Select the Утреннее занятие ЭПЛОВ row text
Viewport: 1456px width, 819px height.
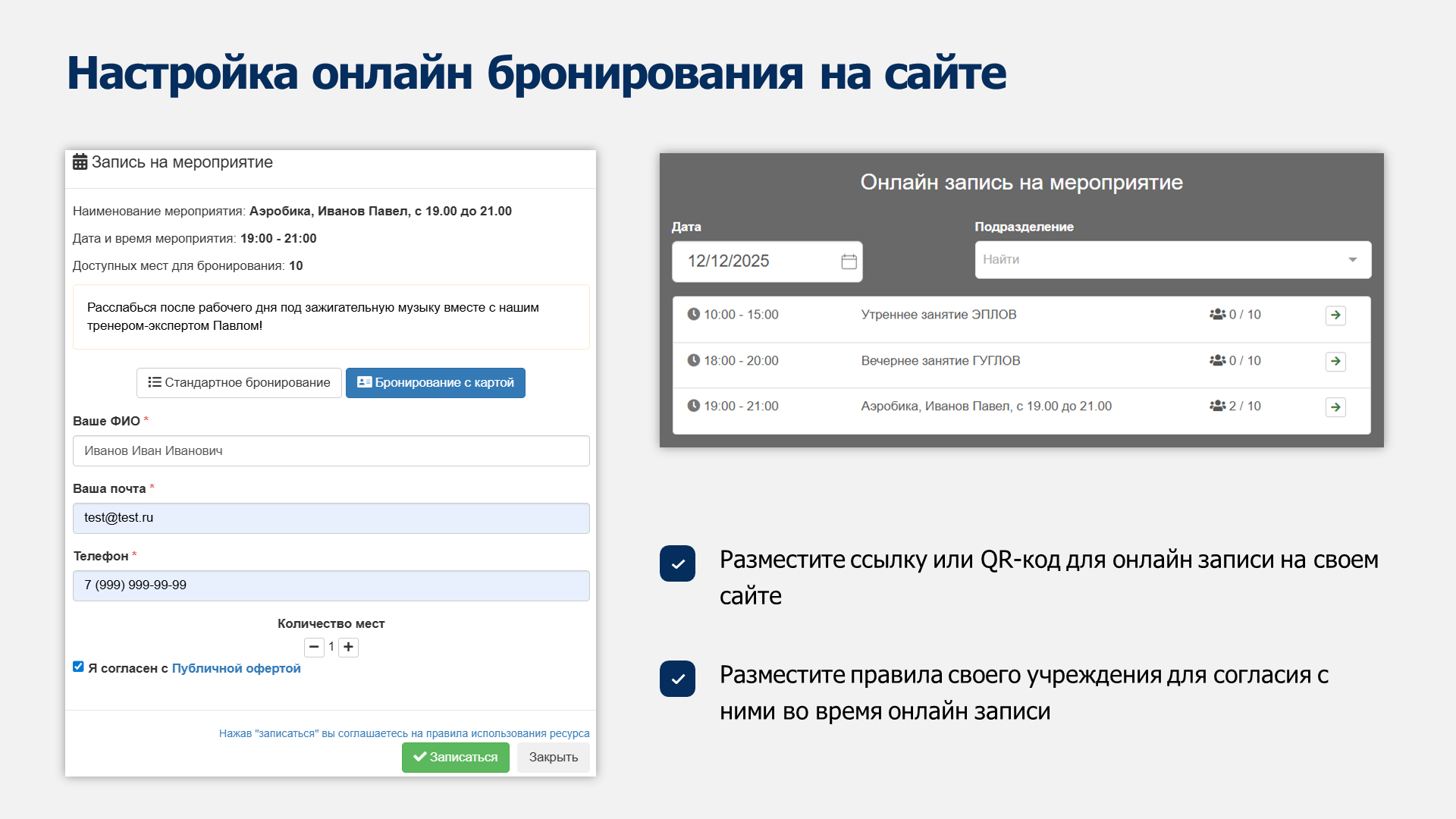pos(938,315)
